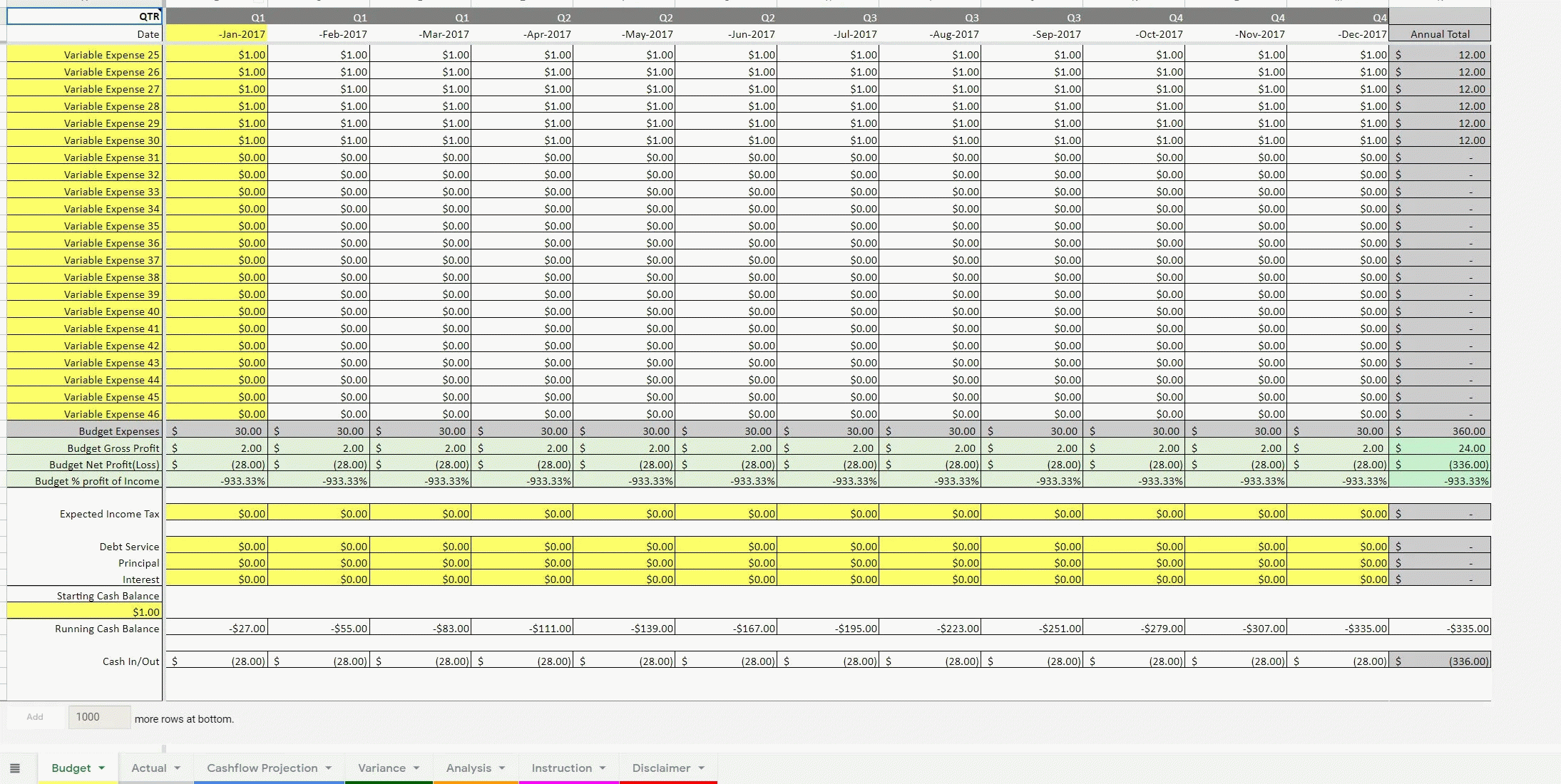Open Instruction tab dropdown arrow

603,768
